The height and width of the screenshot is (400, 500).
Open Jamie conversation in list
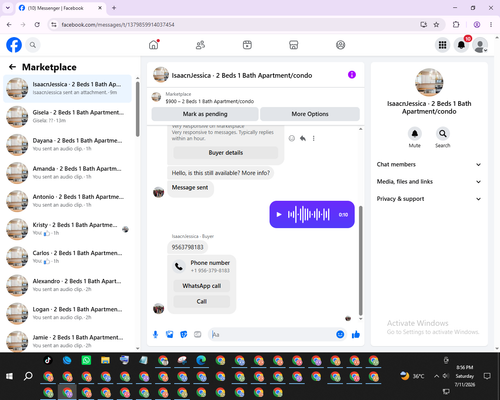[67, 341]
